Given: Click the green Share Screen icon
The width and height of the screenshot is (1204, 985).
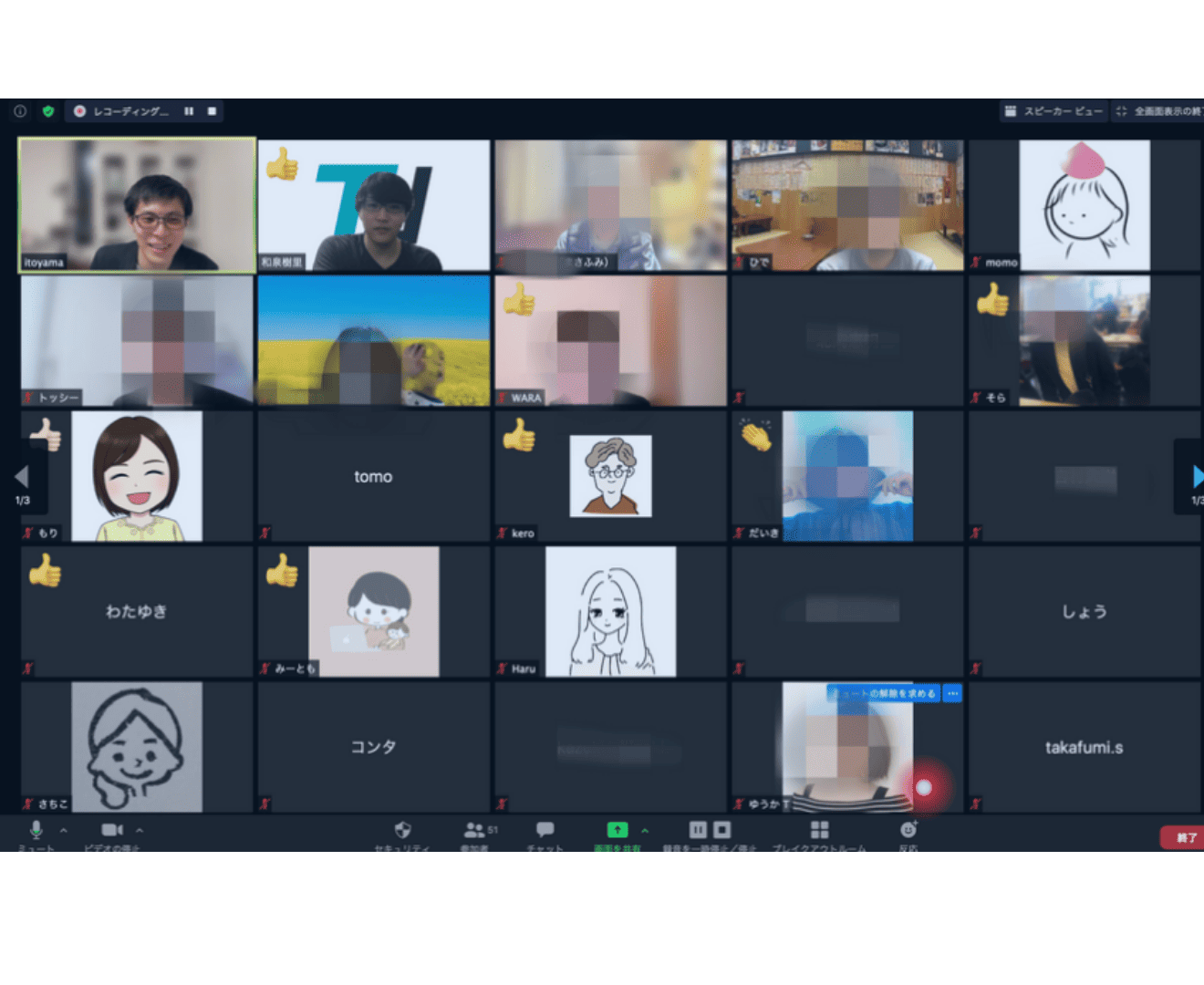Looking at the screenshot, I should click(x=618, y=830).
